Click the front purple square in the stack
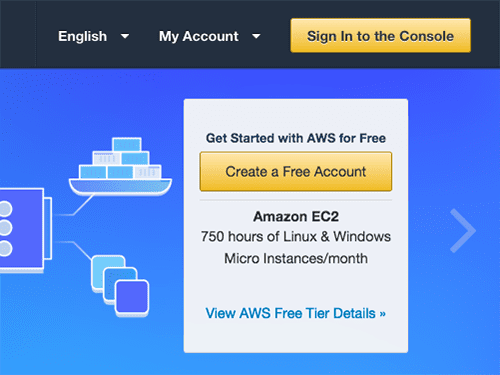Viewport: 500px width, 375px height. click(132, 298)
